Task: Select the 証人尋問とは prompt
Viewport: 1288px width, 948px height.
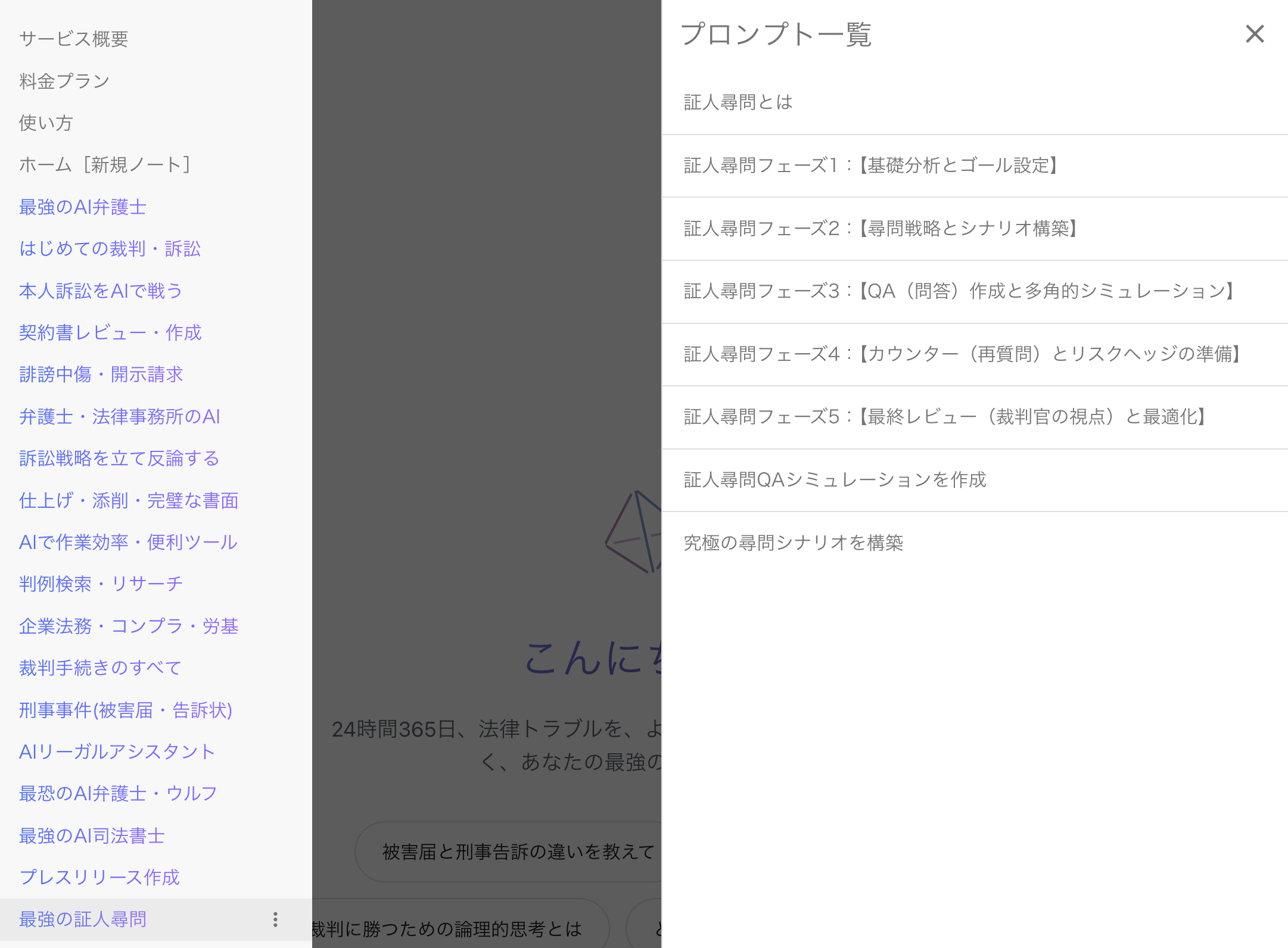Action: tap(738, 102)
